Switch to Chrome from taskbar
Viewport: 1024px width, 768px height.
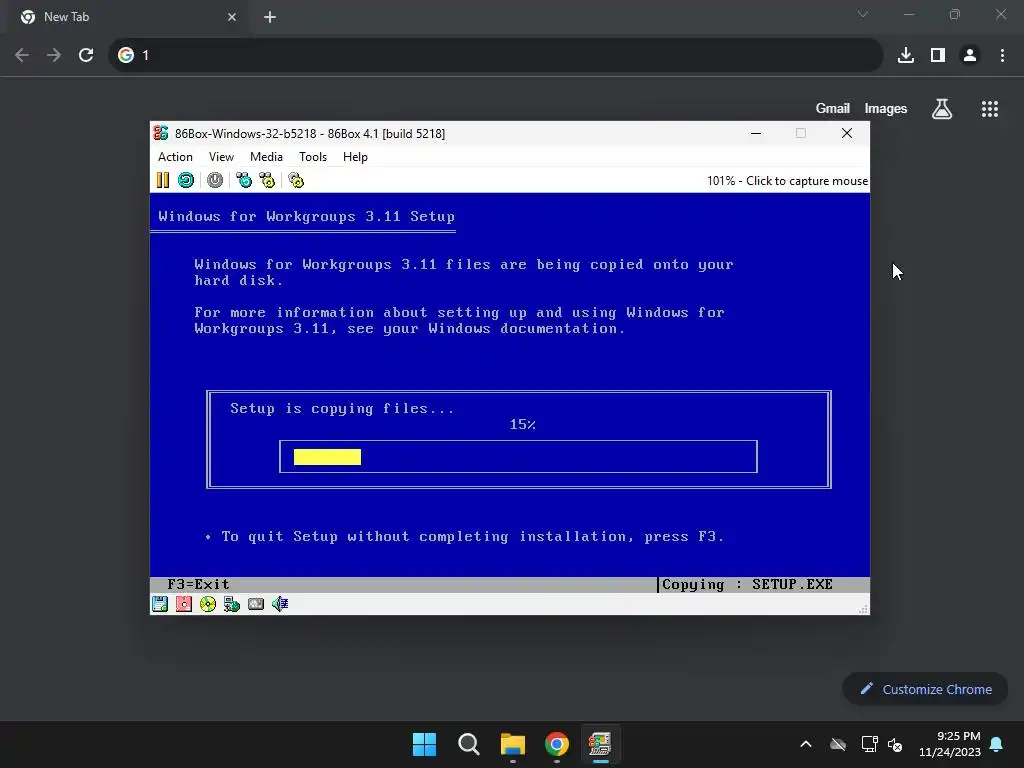pyautogui.click(x=557, y=744)
